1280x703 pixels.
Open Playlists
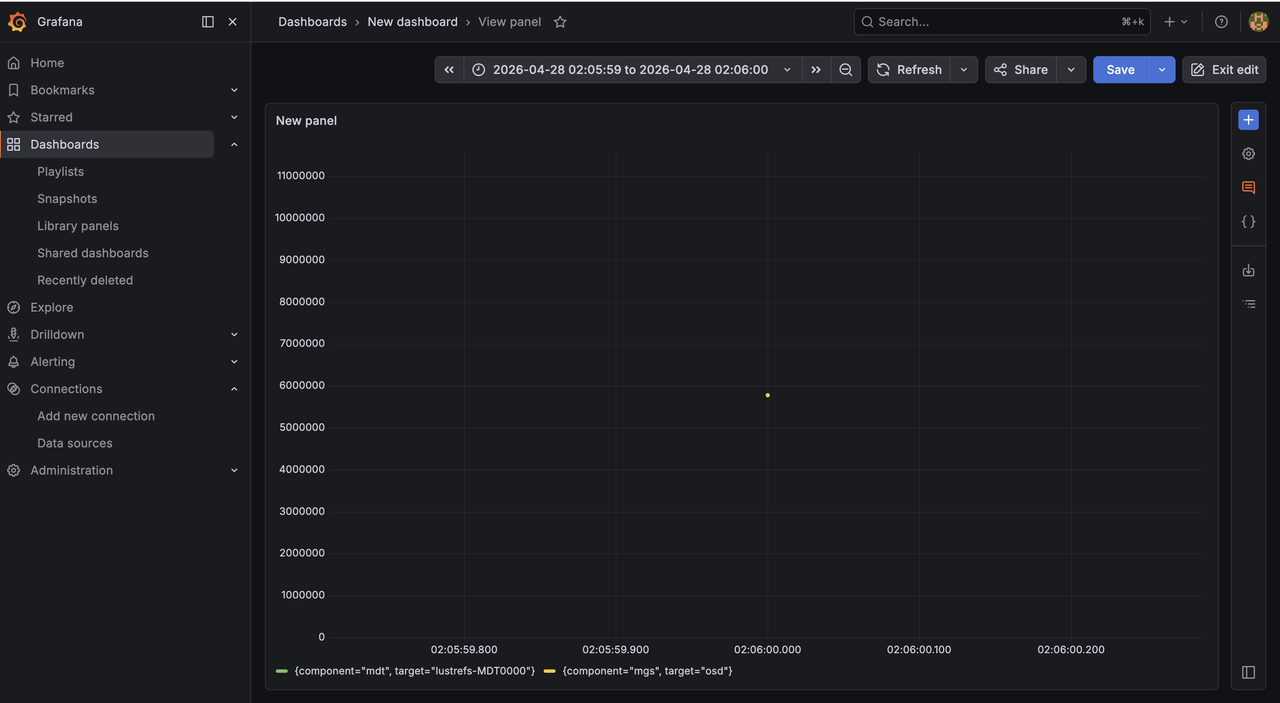pyautogui.click(x=60, y=172)
